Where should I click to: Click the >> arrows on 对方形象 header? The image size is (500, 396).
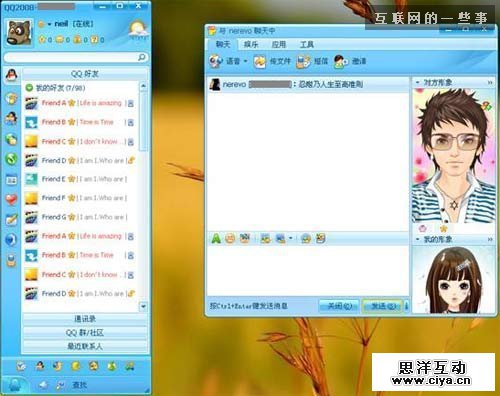coord(490,82)
